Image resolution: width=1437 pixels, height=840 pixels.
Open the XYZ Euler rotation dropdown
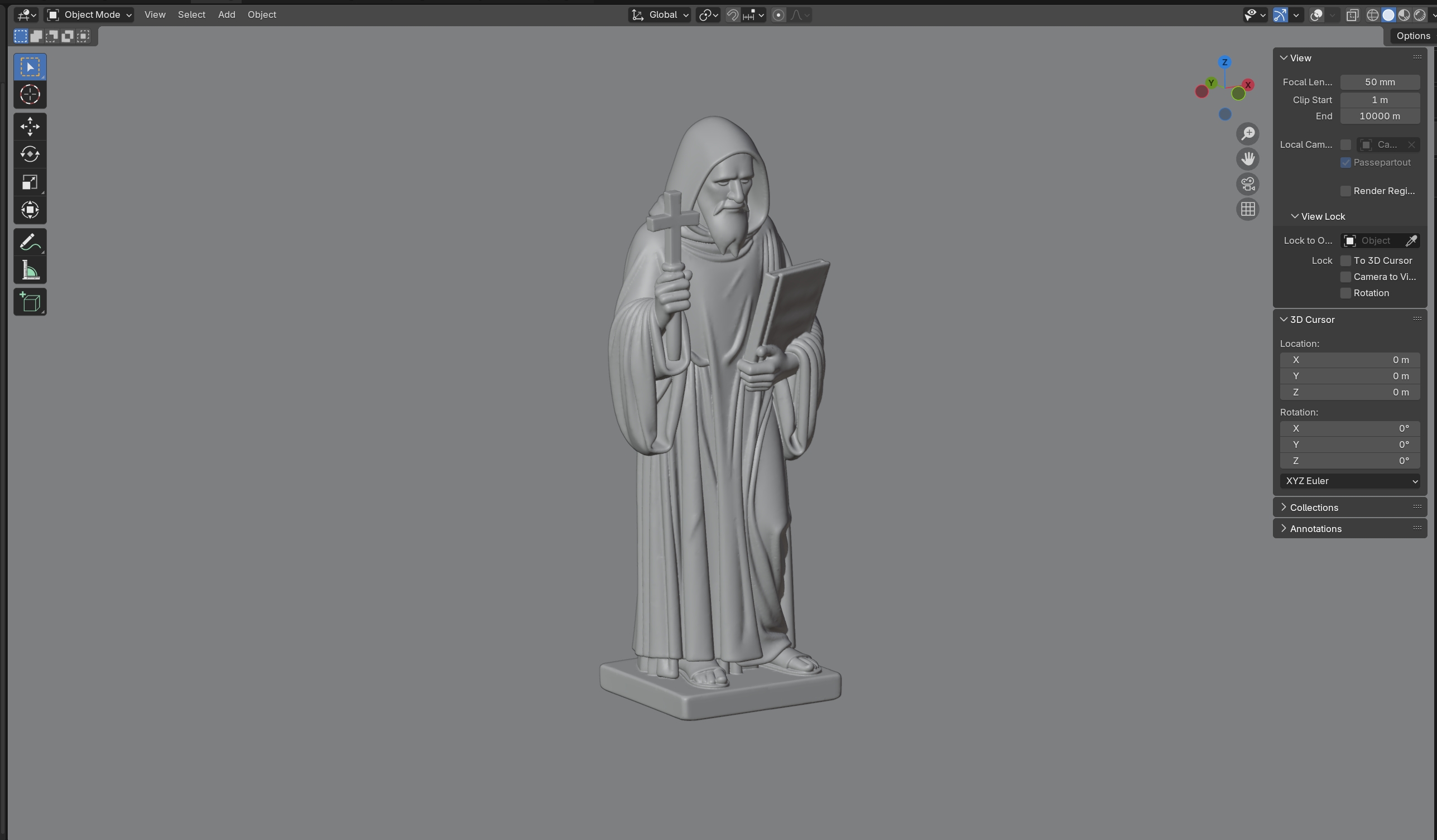[x=1349, y=481]
